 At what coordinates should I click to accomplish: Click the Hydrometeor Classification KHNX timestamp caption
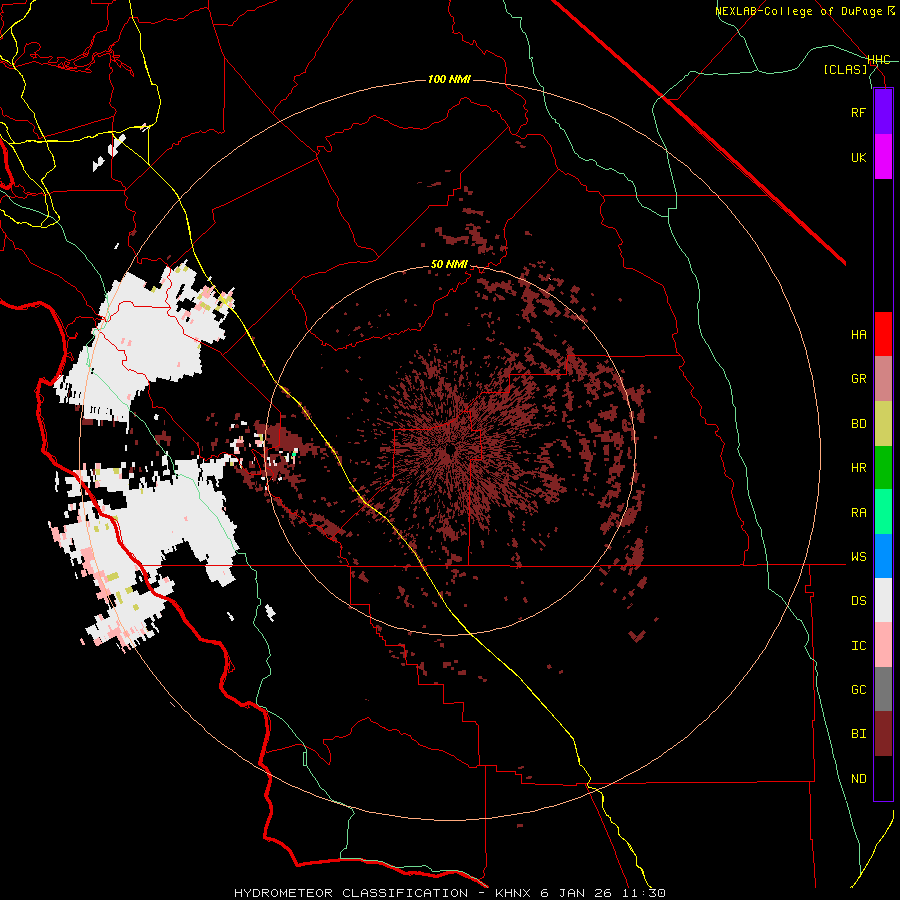click(449, 893)
